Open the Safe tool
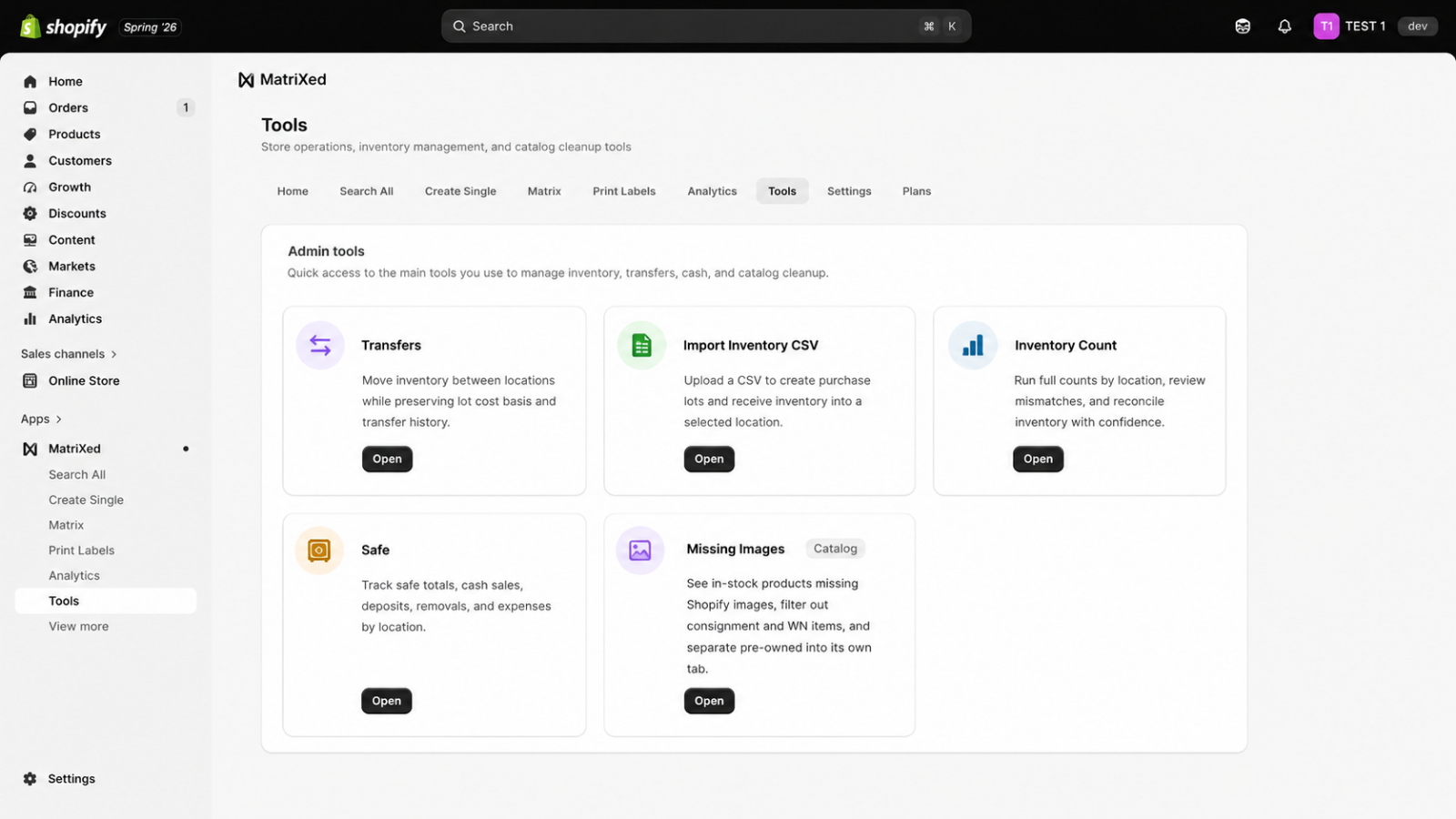 coord(387,701)
